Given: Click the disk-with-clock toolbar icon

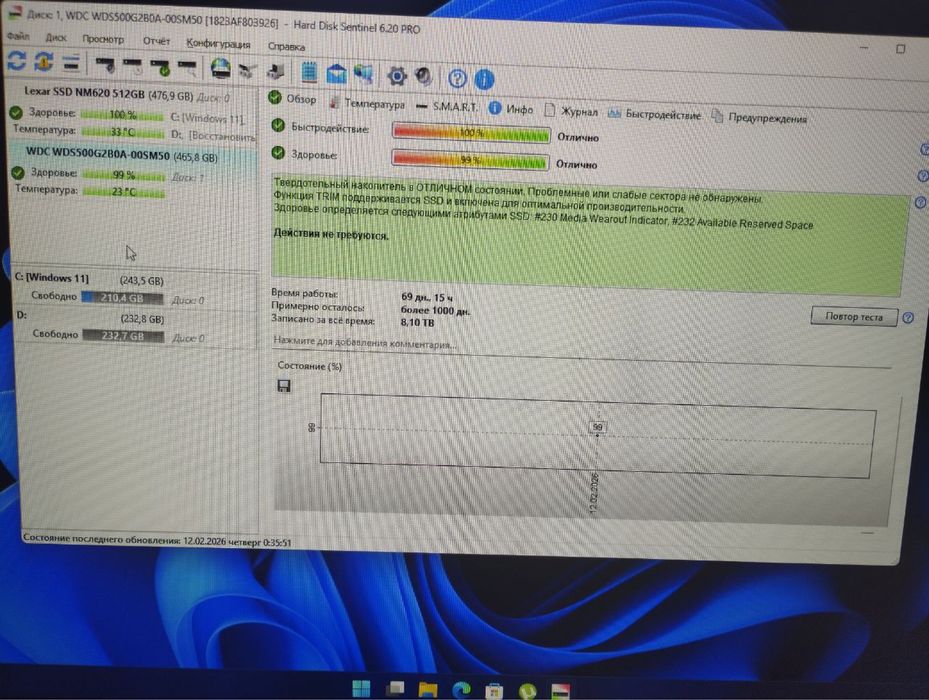Looking at the screenshot, I should pyautogui.click(x=133, y=66).
